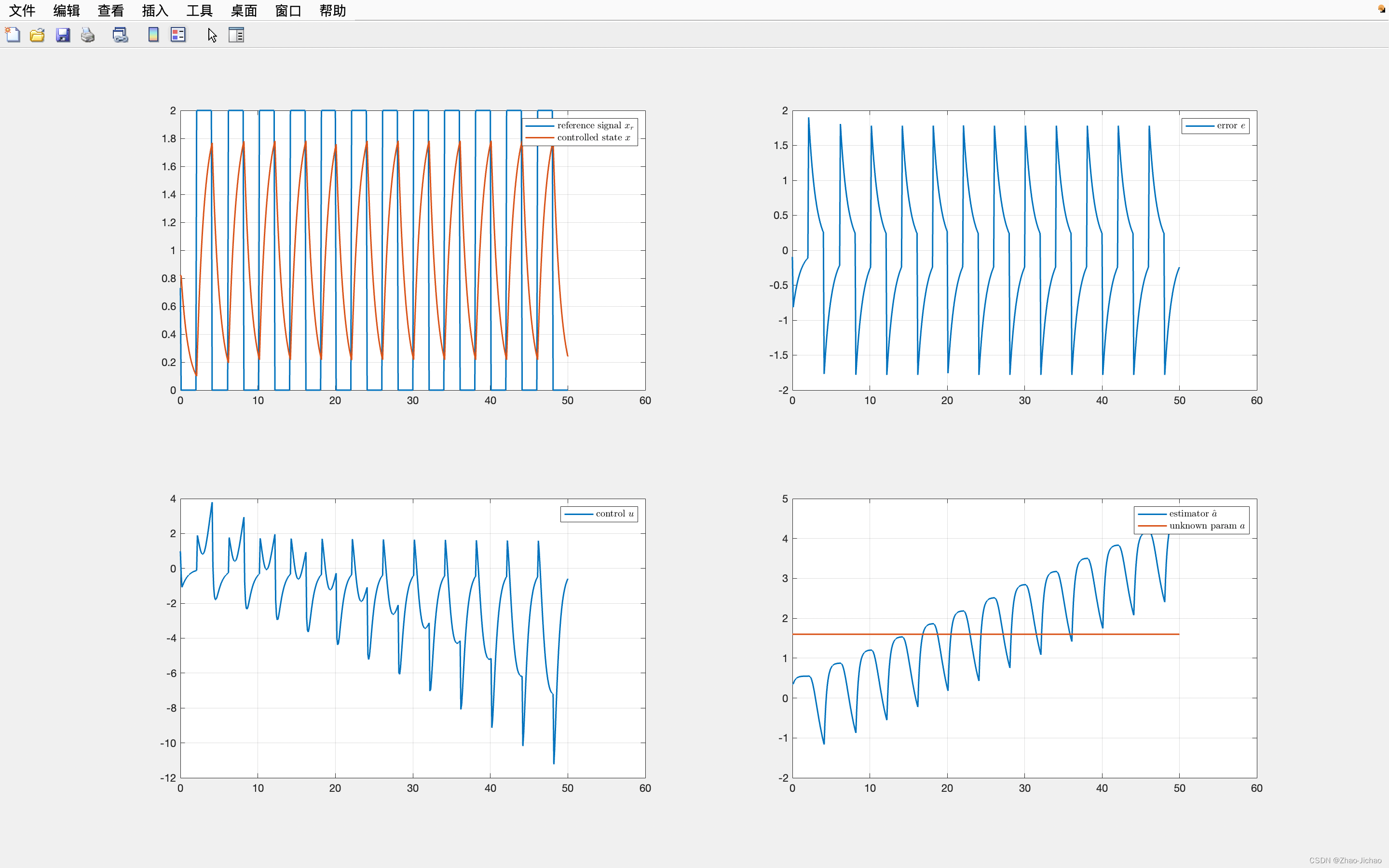This screenshot has height=868, width=1389.
Task: Open the Property Inspector icon
Action: coord(236,35)
